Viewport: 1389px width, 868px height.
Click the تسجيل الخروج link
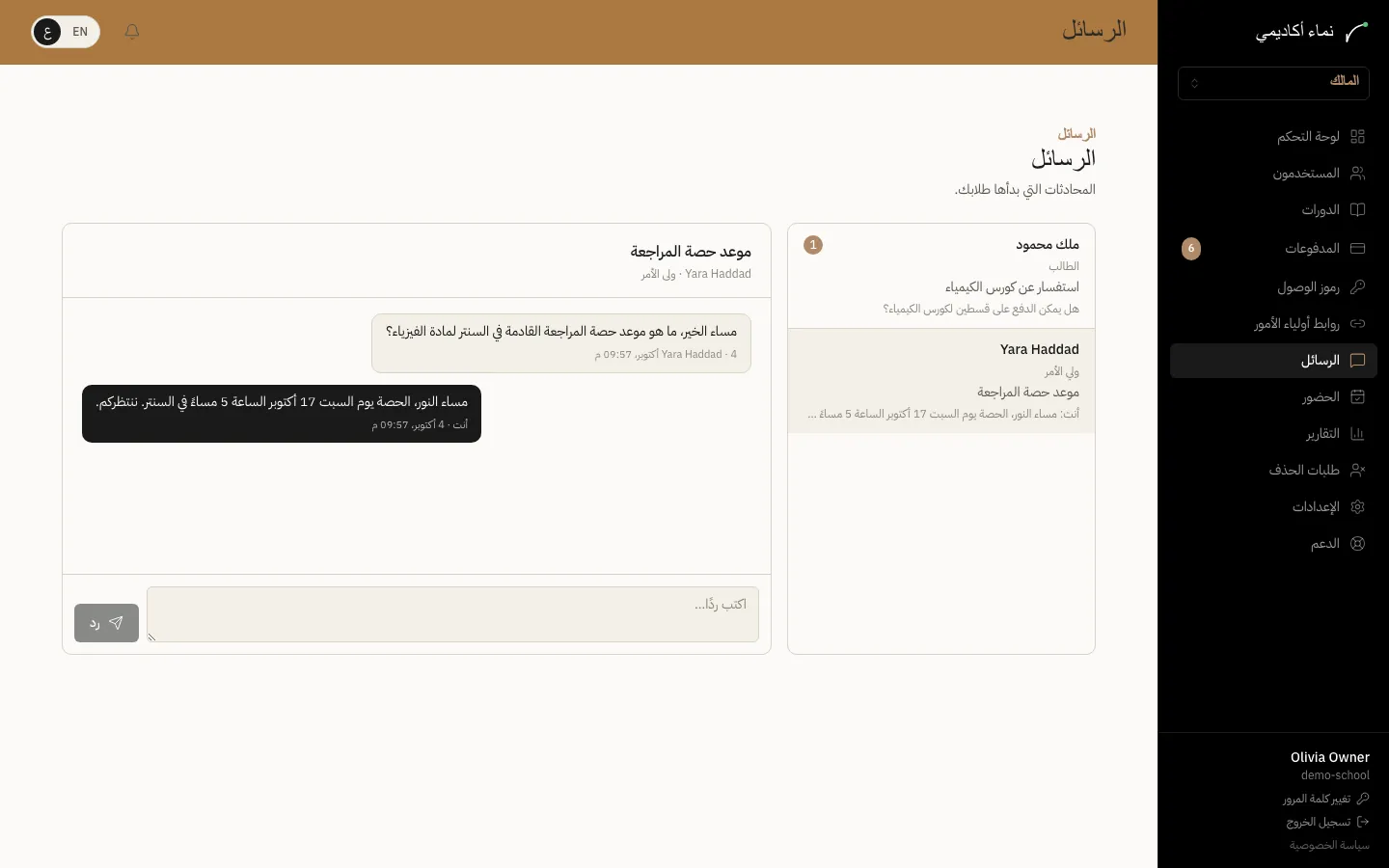(1328, 822)
